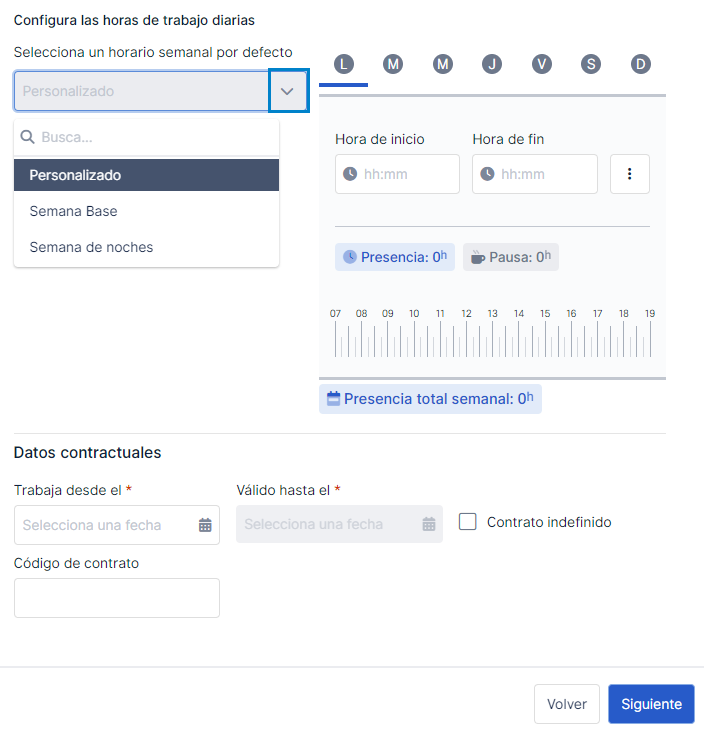Viewport: 704px width, 731px height.
Task: Switch to the J day tab
Action: 492,64
